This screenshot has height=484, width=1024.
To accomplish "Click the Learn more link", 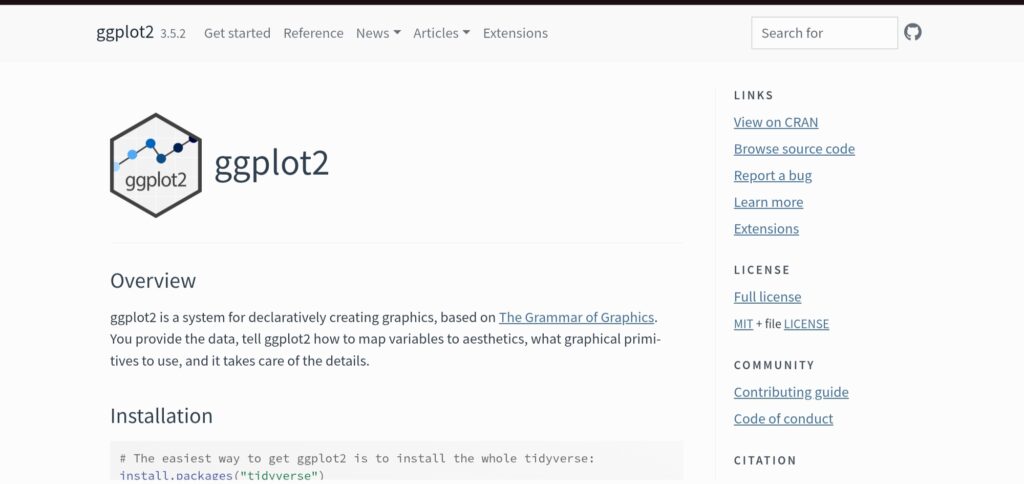I will pos(768,202).
